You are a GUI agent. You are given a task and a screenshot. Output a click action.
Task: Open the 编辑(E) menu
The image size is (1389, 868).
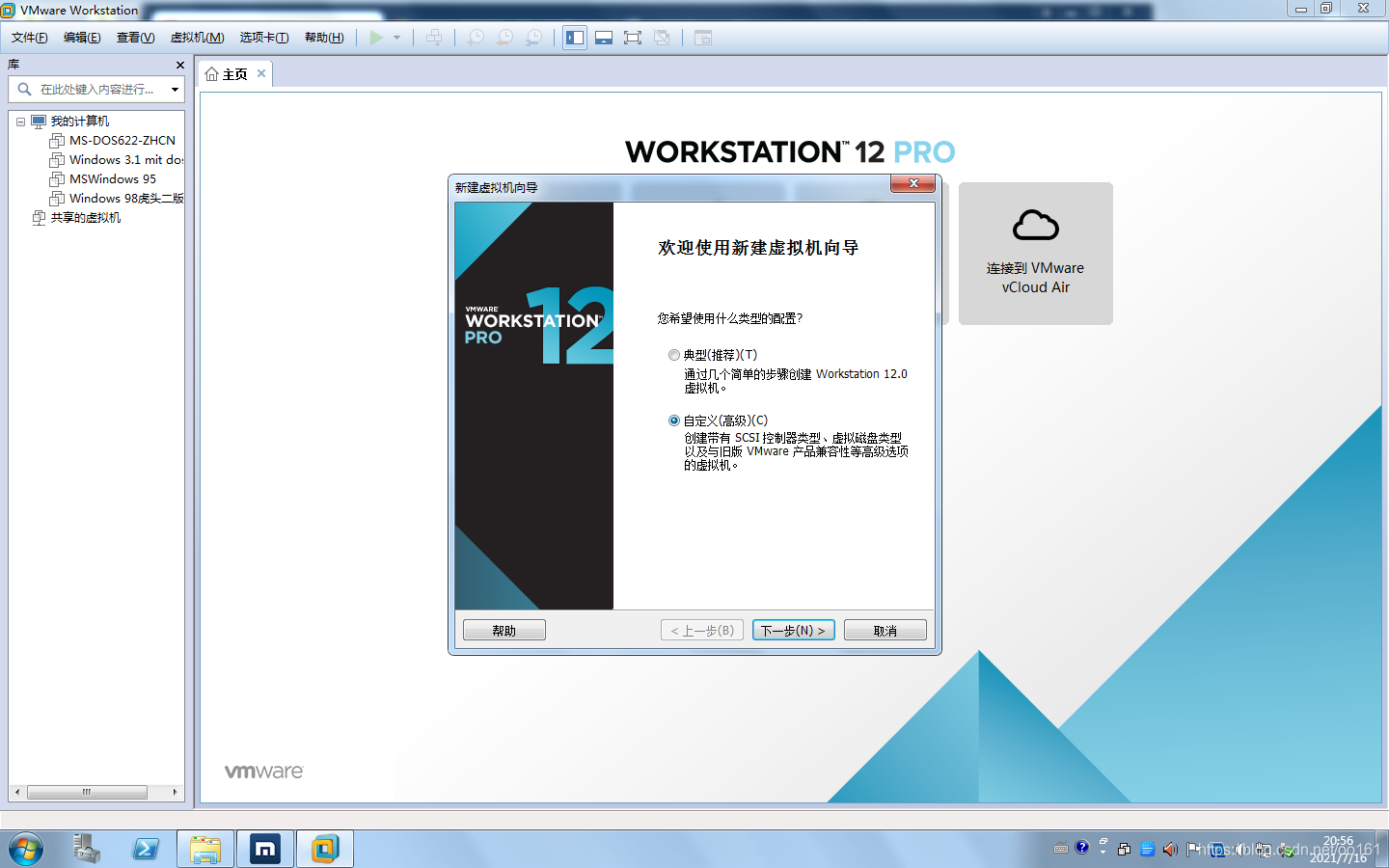82,38
